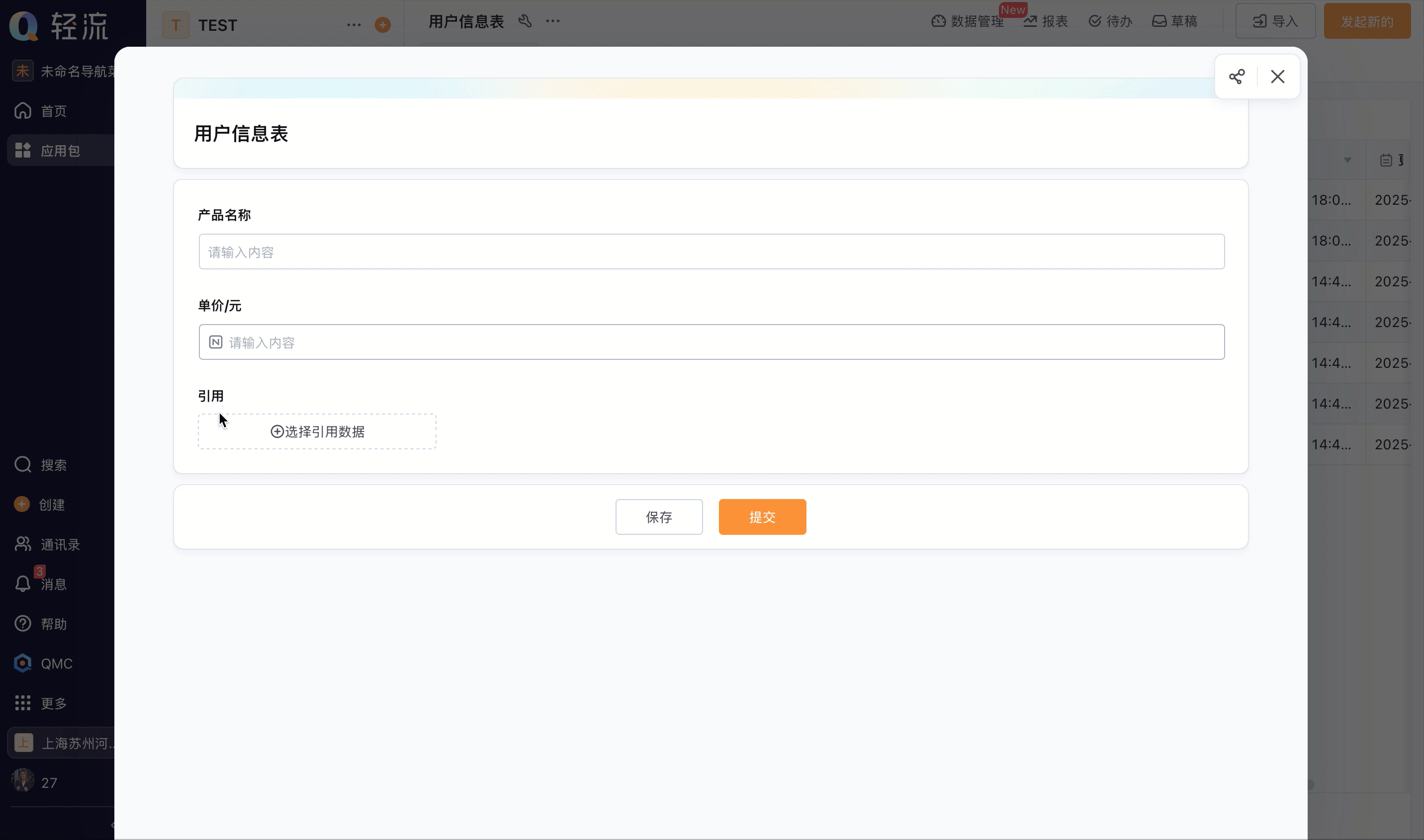Open 报表 in the top bar
The image size is (1424, 840).
(x=1045, y=21)
